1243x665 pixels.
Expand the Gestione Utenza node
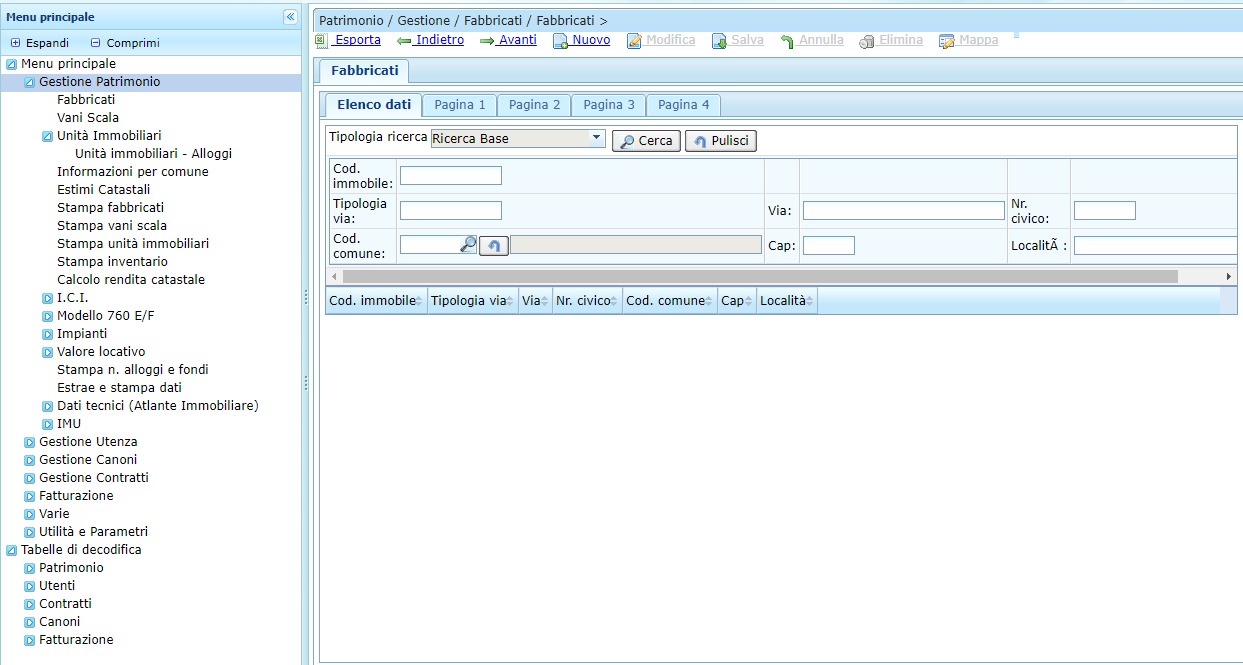click(x=29, y=442)
